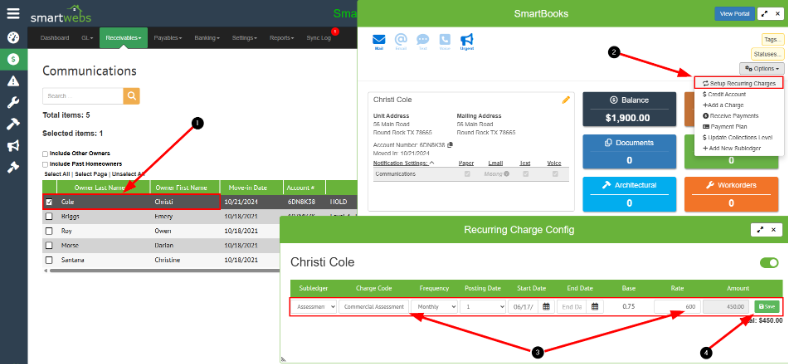Select Update Collections Level menu item
The image size is (788, 364).
737,137
